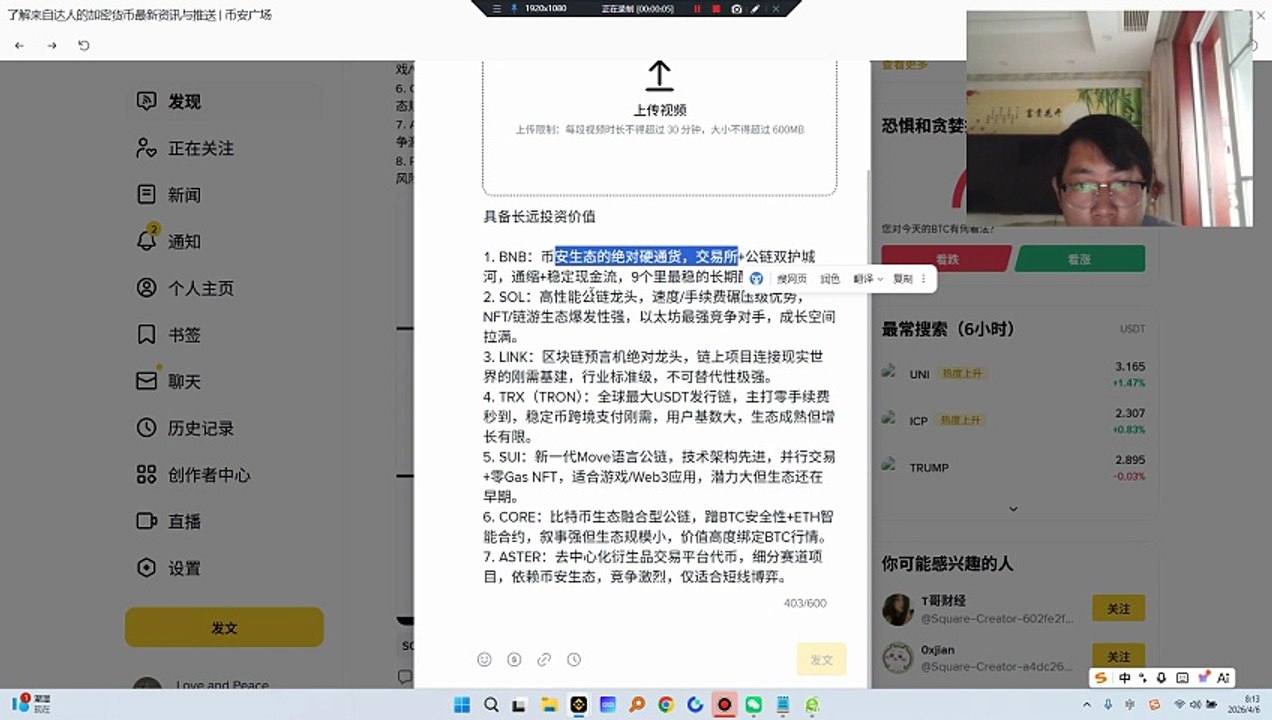1272x720 pixels.
Task: Open Google Chrome from taskbar
Action: [666, 705]
